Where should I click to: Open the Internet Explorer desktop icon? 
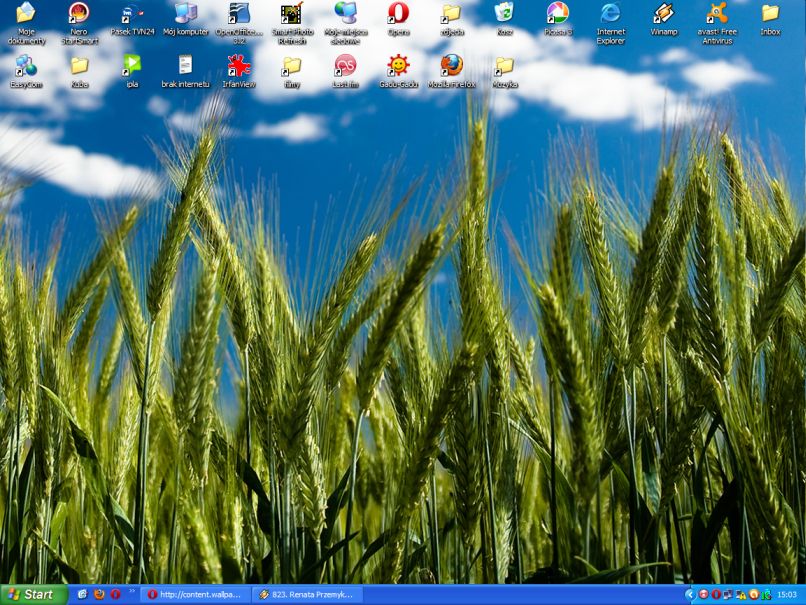[610, 14]
